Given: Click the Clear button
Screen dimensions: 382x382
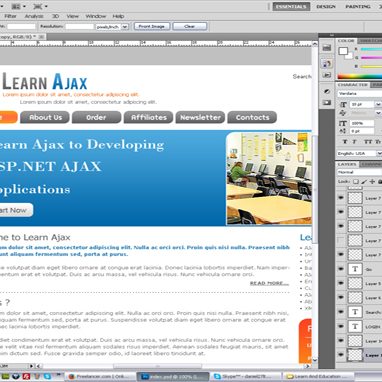Looking at the screenshot, I should point(189,26).
